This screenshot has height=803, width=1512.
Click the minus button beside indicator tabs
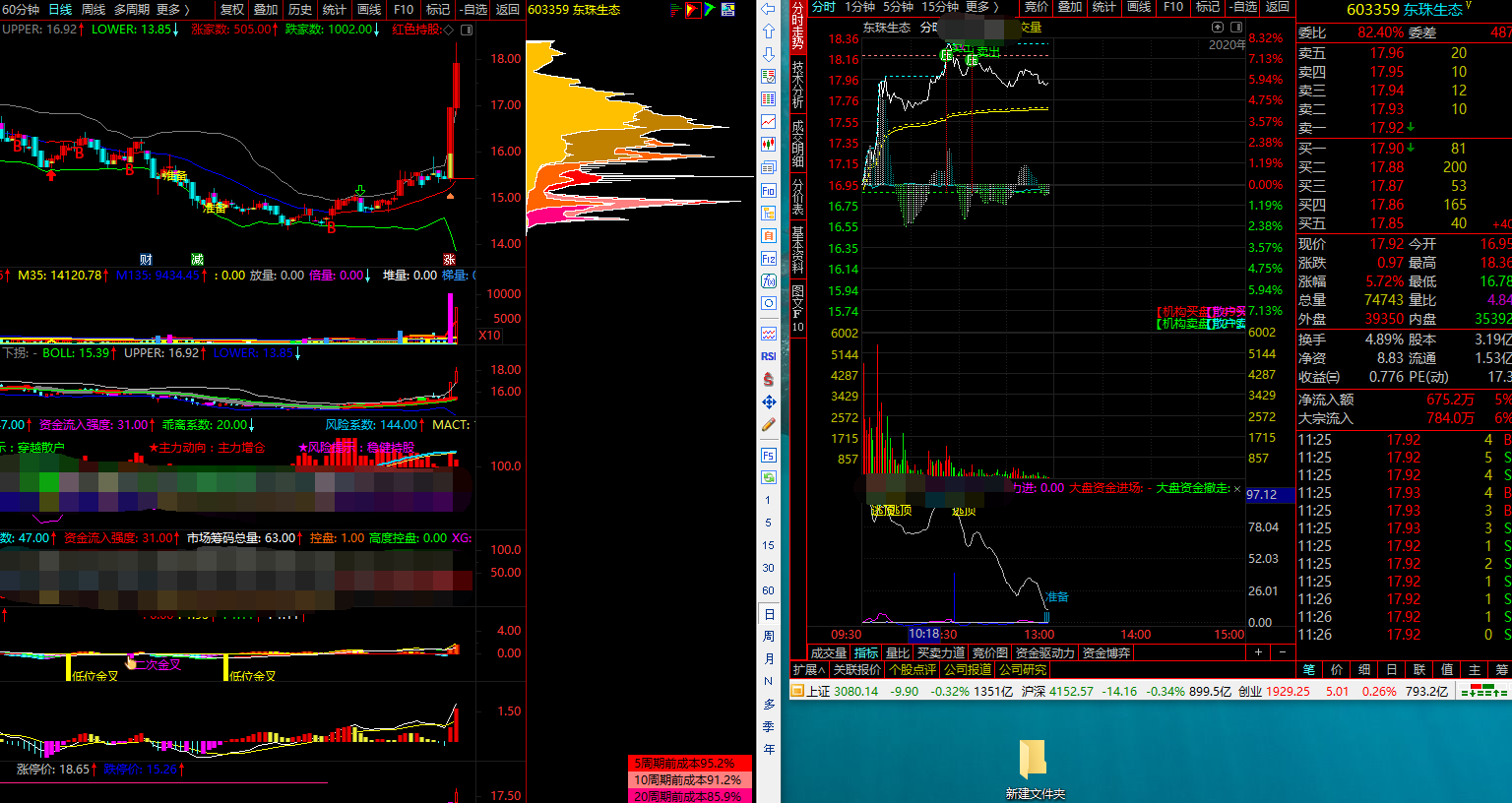click(1282, 652)
